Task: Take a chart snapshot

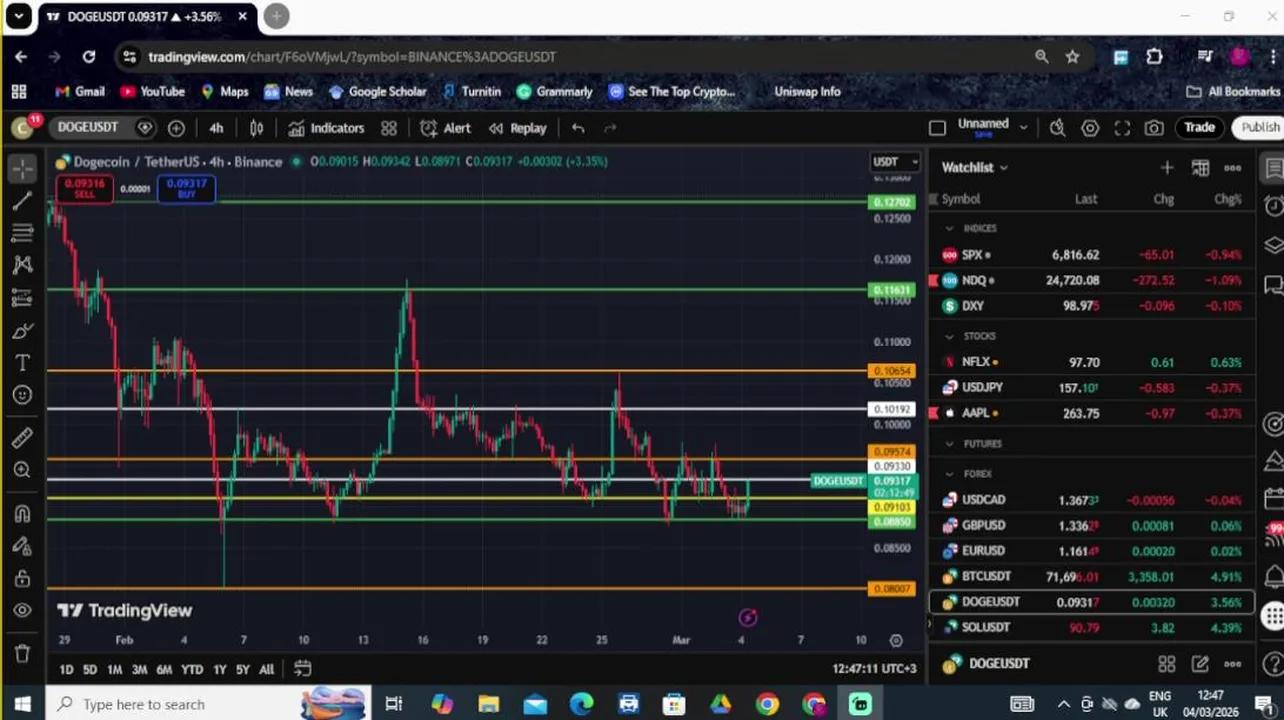Action: click(1154, 128)
